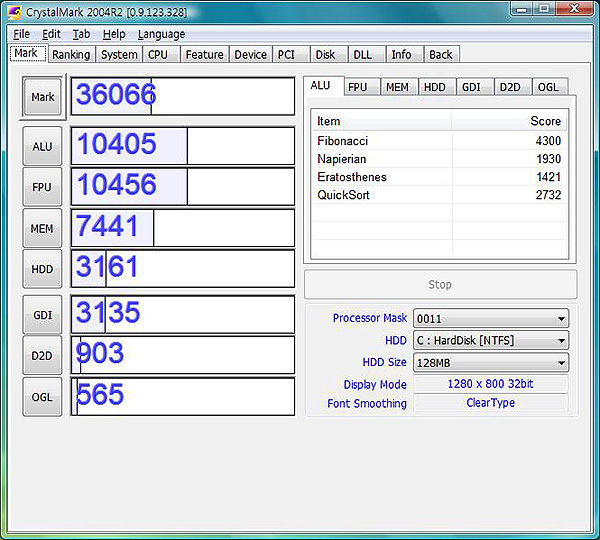
Task: Click the HDD score bar 3161
Action: [183, 269]
